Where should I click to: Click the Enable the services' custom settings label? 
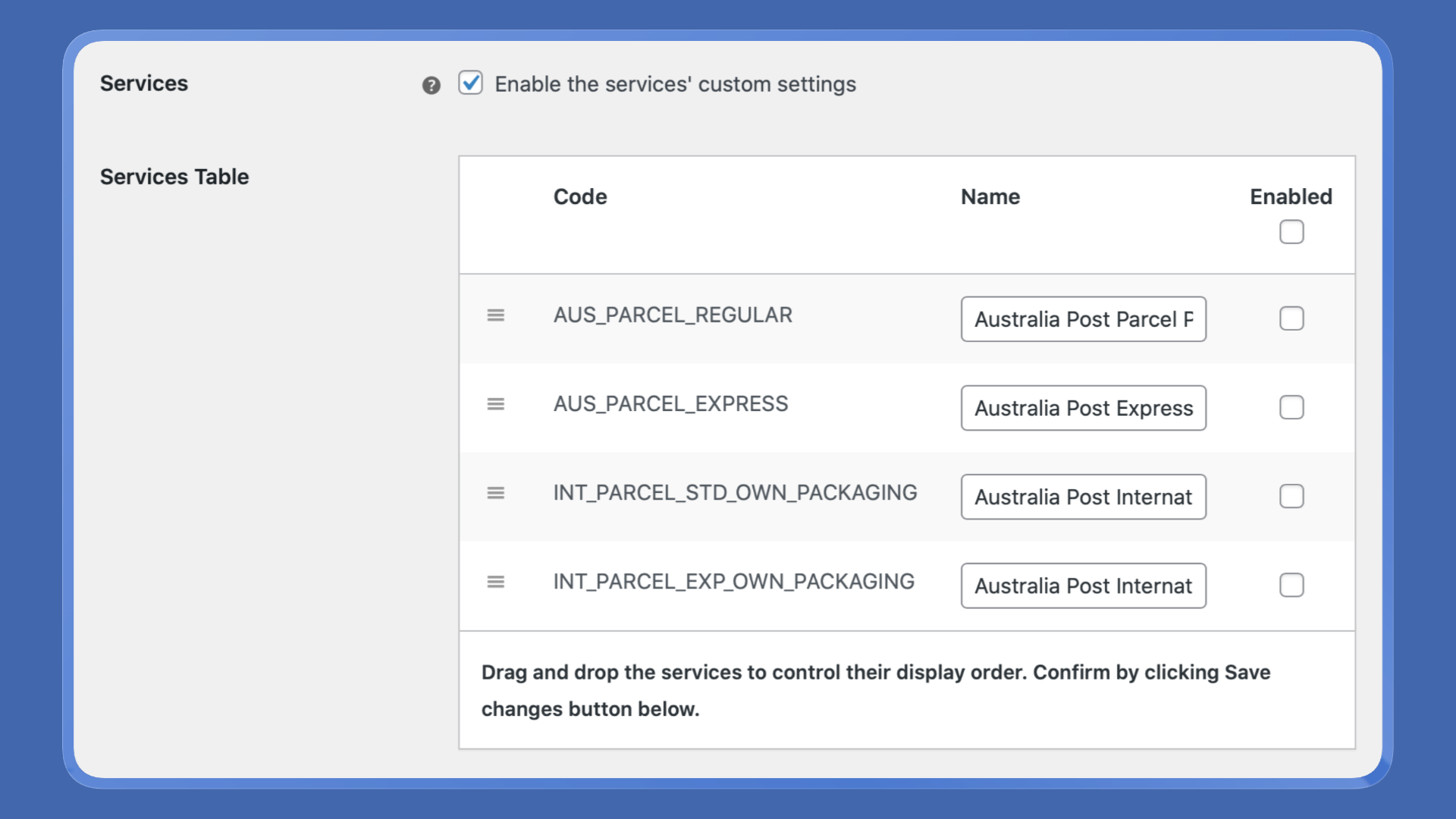(x=675, y=84)
